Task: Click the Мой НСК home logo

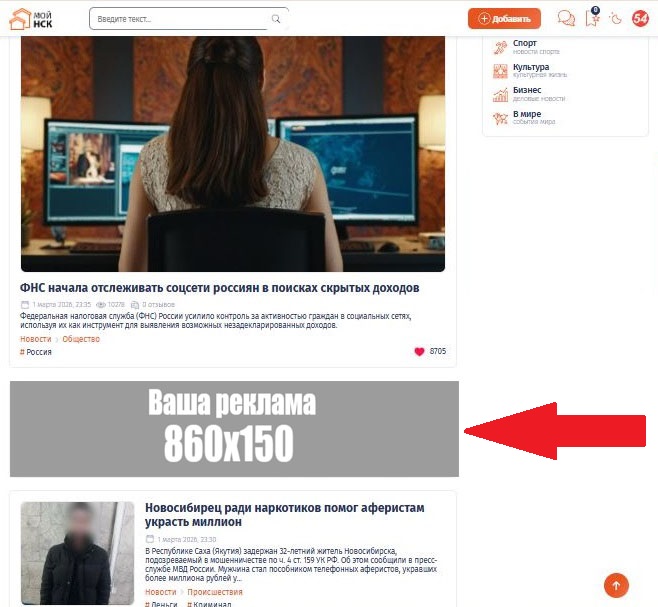Action: (31, 18)
